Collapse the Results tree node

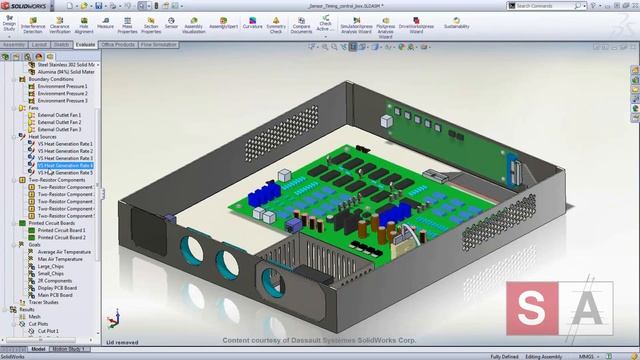[5, 310]
